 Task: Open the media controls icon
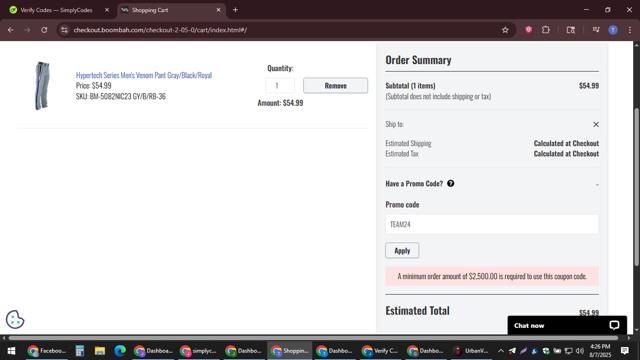tap(596, 30)
